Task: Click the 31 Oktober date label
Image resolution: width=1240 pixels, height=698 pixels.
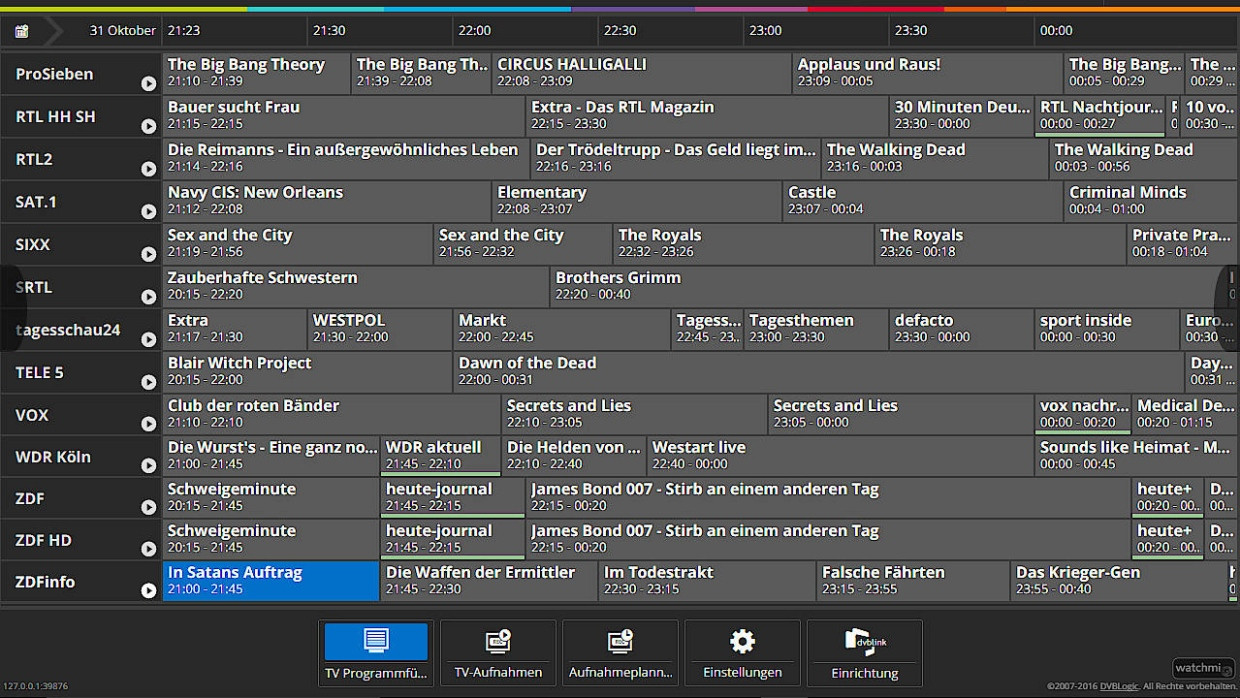Action: coord(122,31)
